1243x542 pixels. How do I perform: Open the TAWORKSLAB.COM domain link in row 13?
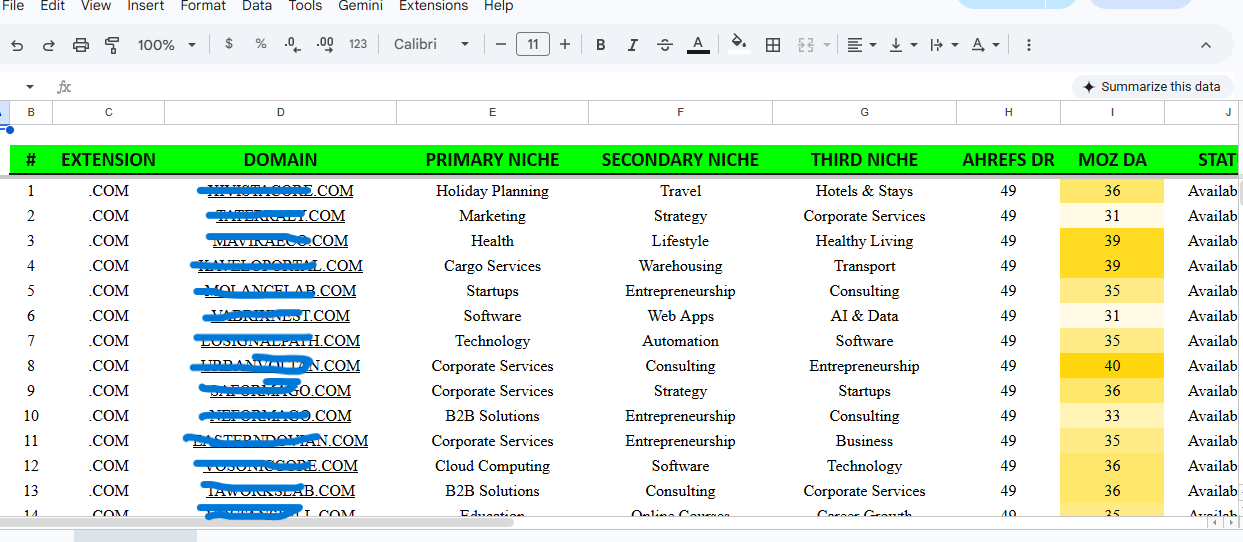click(x=281, y=491)
